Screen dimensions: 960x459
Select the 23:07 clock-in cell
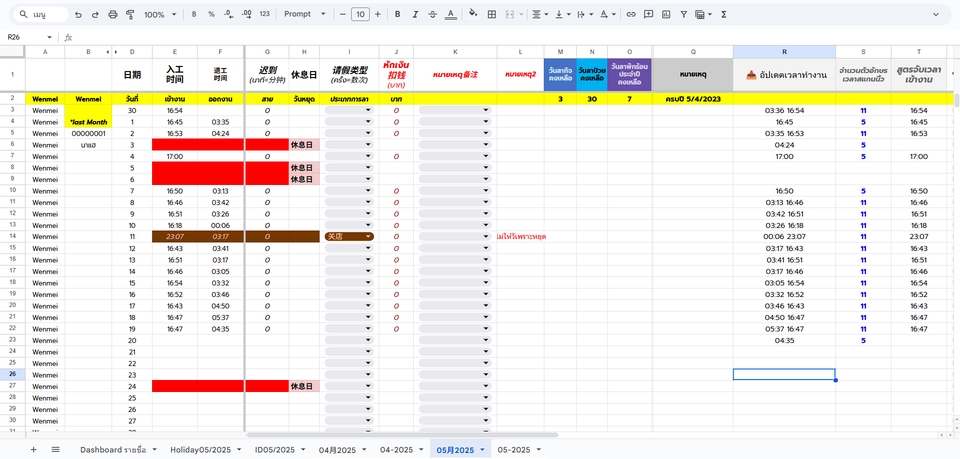click(x=174, y=236)
